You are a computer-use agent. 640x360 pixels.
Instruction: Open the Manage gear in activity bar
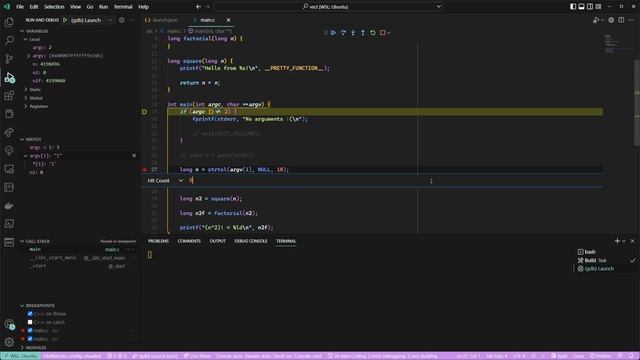pos(9,342)
